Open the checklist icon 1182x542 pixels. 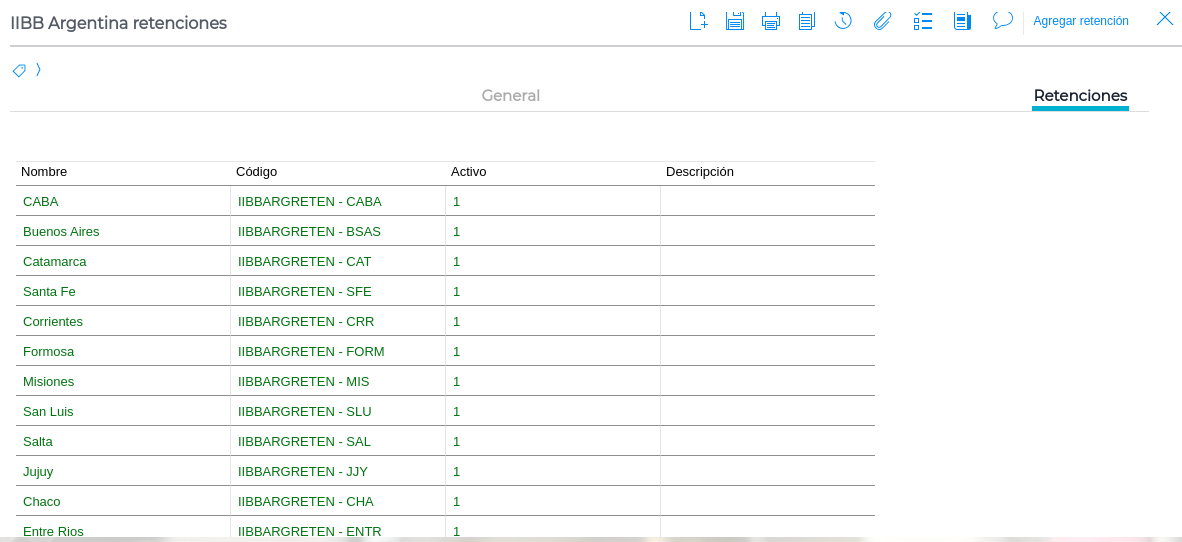click(923, 21)
